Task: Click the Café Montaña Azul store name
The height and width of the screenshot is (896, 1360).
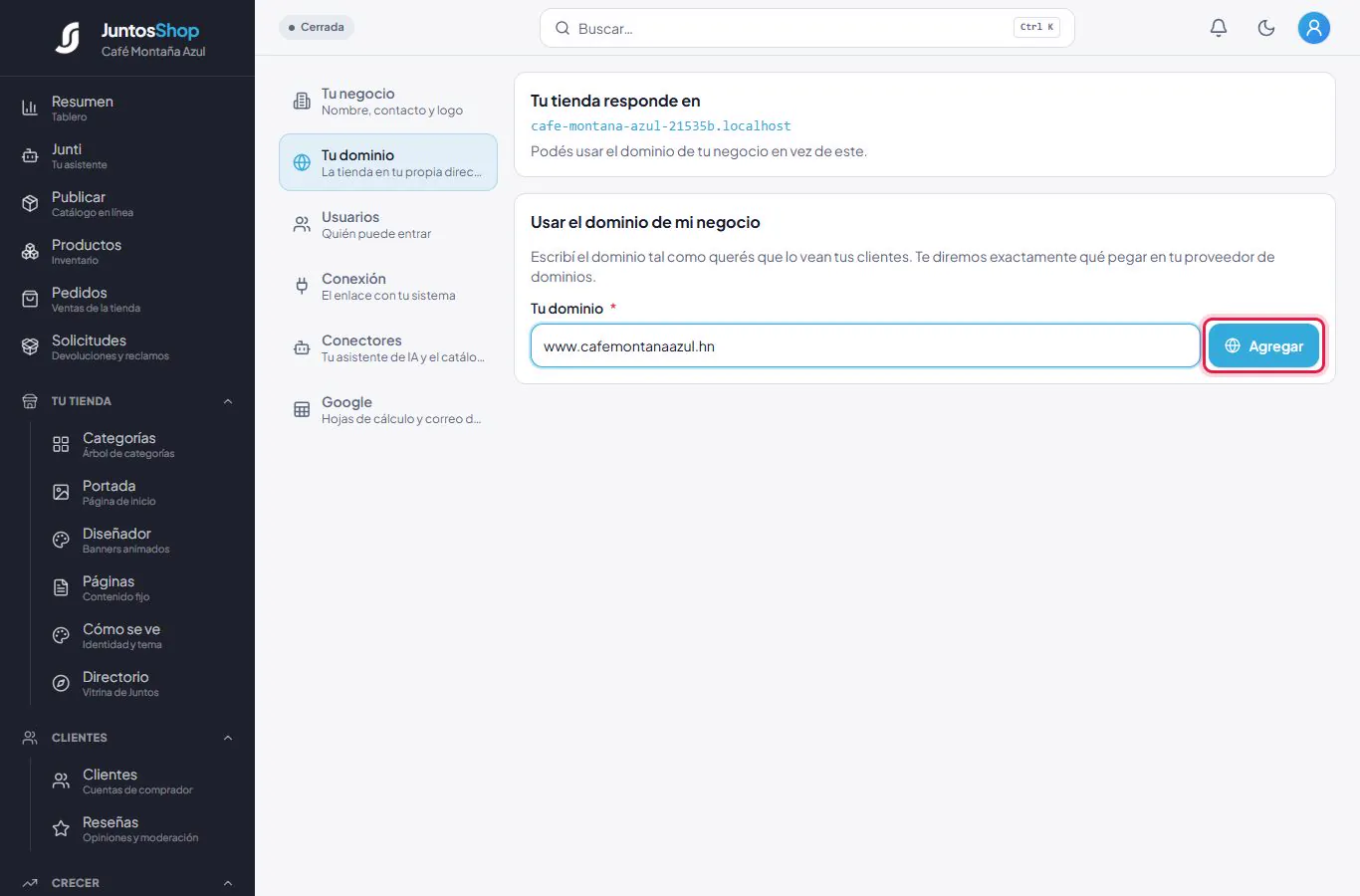Action: 153,52
